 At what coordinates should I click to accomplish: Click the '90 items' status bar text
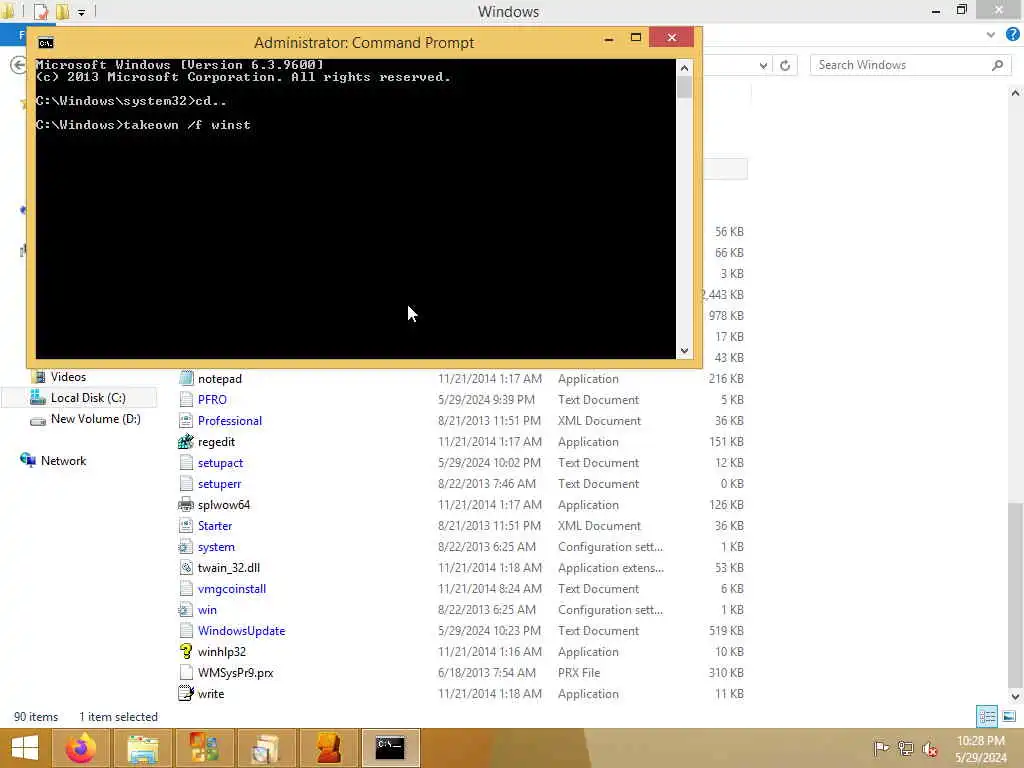click(36, 717)
